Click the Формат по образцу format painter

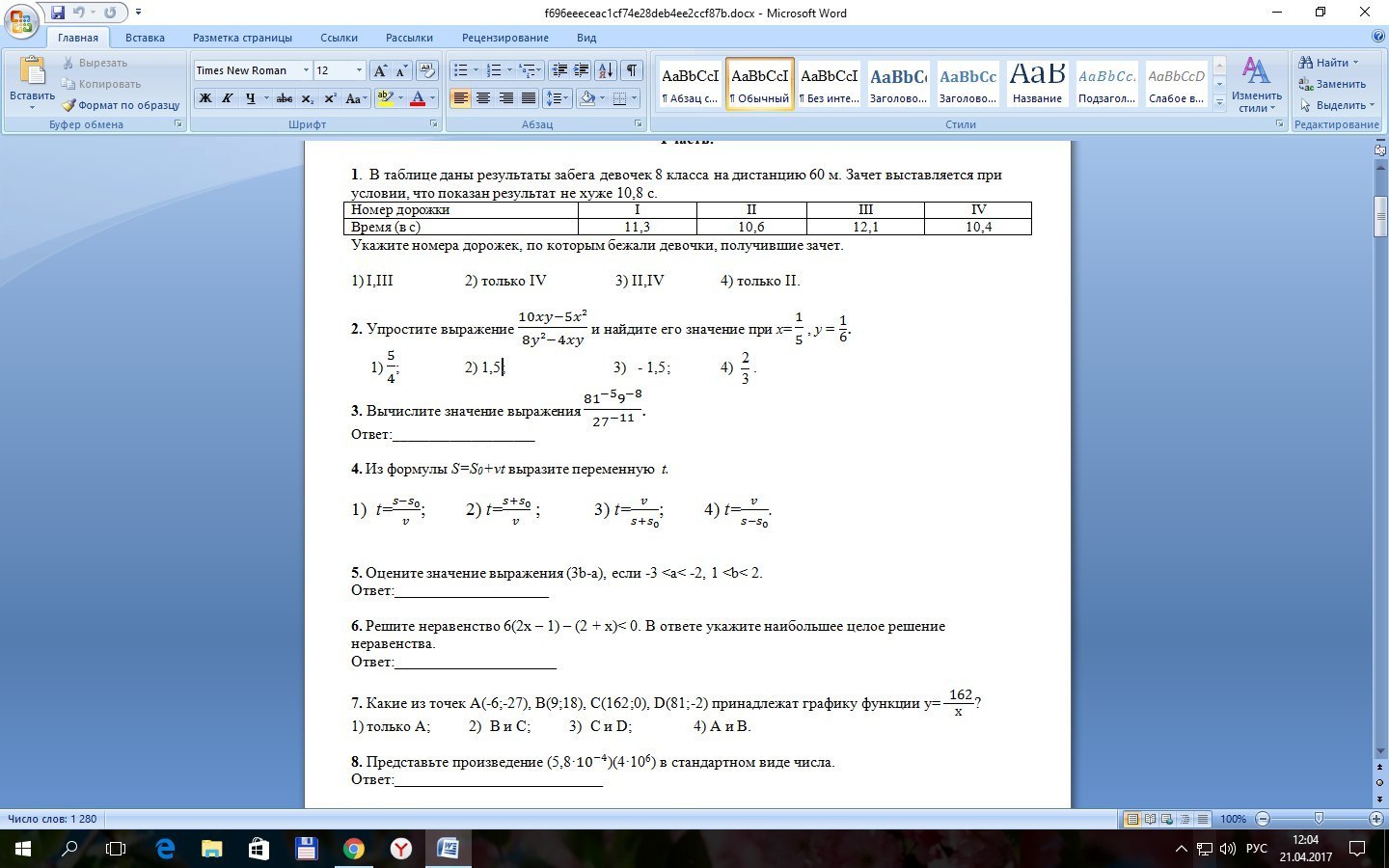[x=121, y=105]
